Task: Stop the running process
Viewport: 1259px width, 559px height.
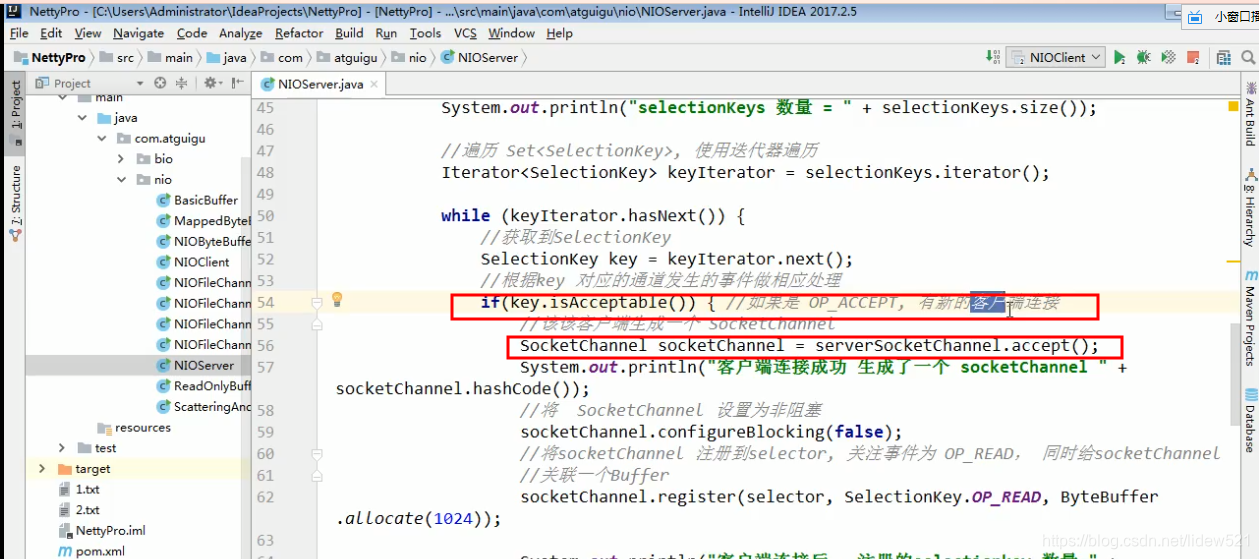Action: click(x=1192, y=58)
